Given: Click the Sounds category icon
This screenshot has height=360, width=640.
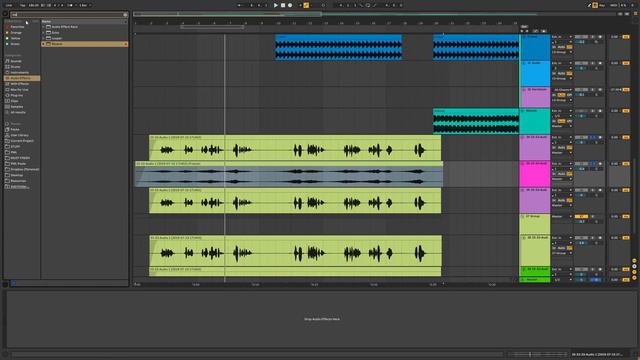Looking at the screenshot, I should [x=7, y=61].
